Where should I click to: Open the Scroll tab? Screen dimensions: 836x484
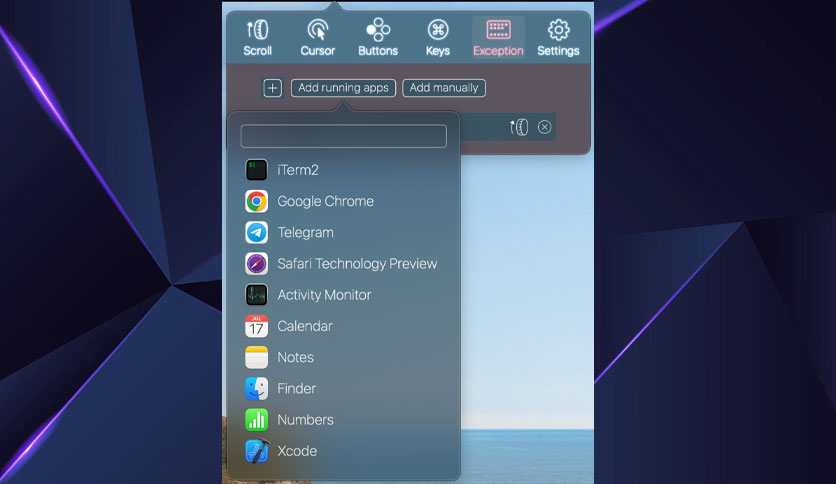258,38
